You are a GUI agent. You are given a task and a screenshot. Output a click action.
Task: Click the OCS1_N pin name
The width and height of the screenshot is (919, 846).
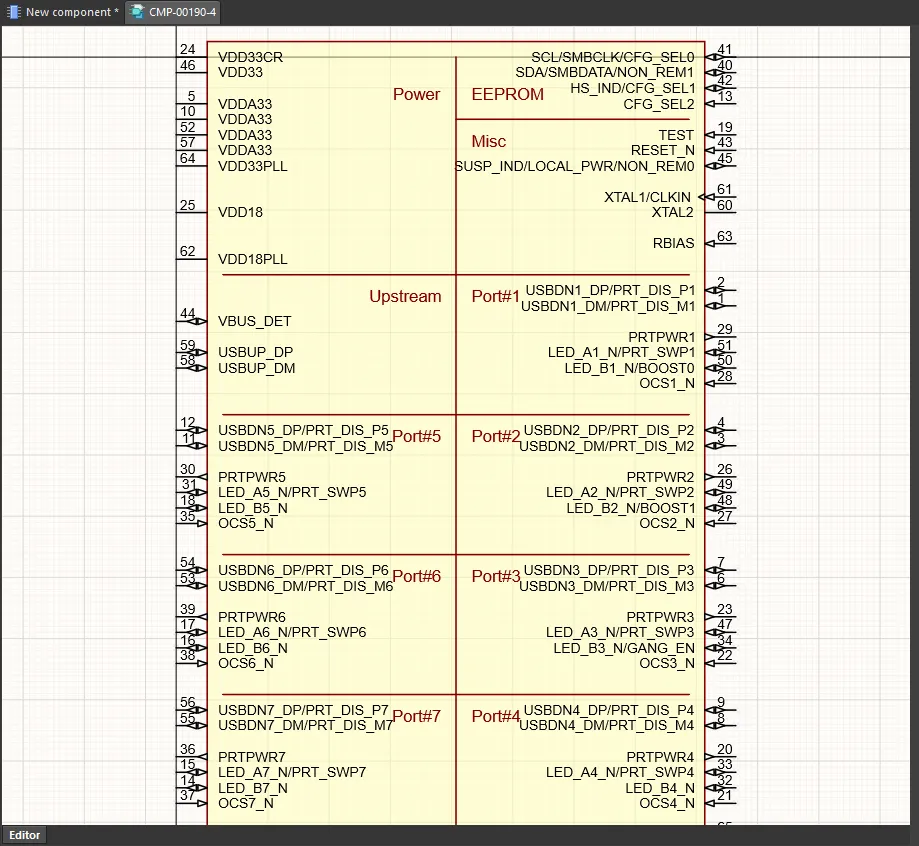click(667, 383)
